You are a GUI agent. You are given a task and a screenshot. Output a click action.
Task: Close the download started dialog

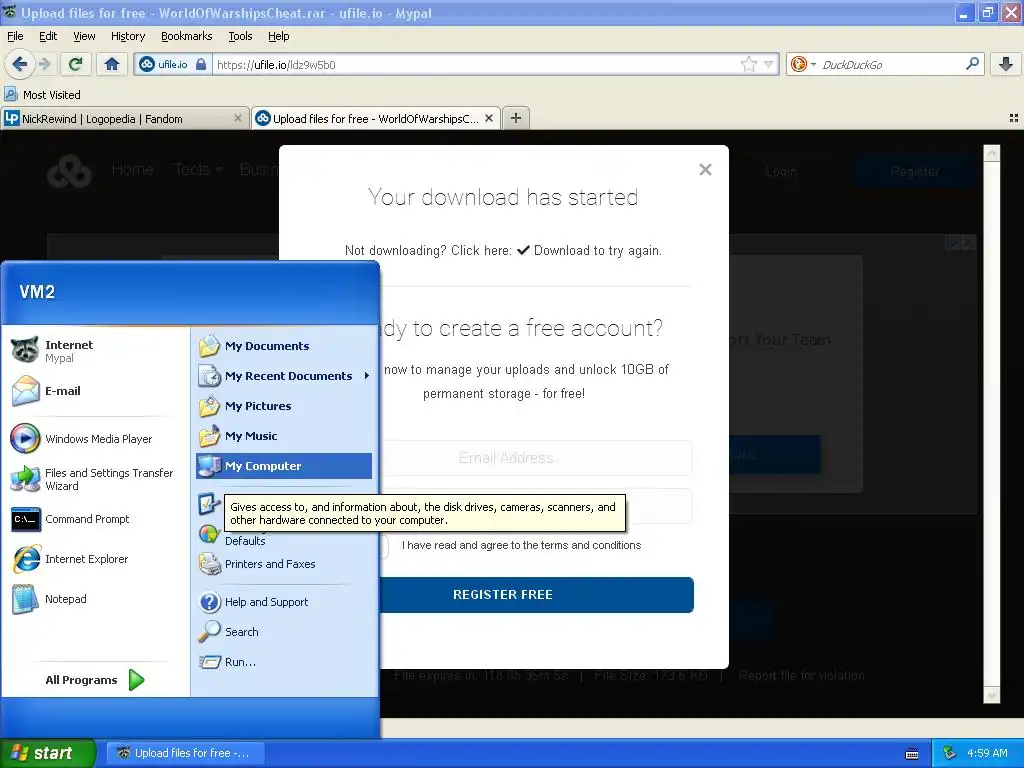705,170
